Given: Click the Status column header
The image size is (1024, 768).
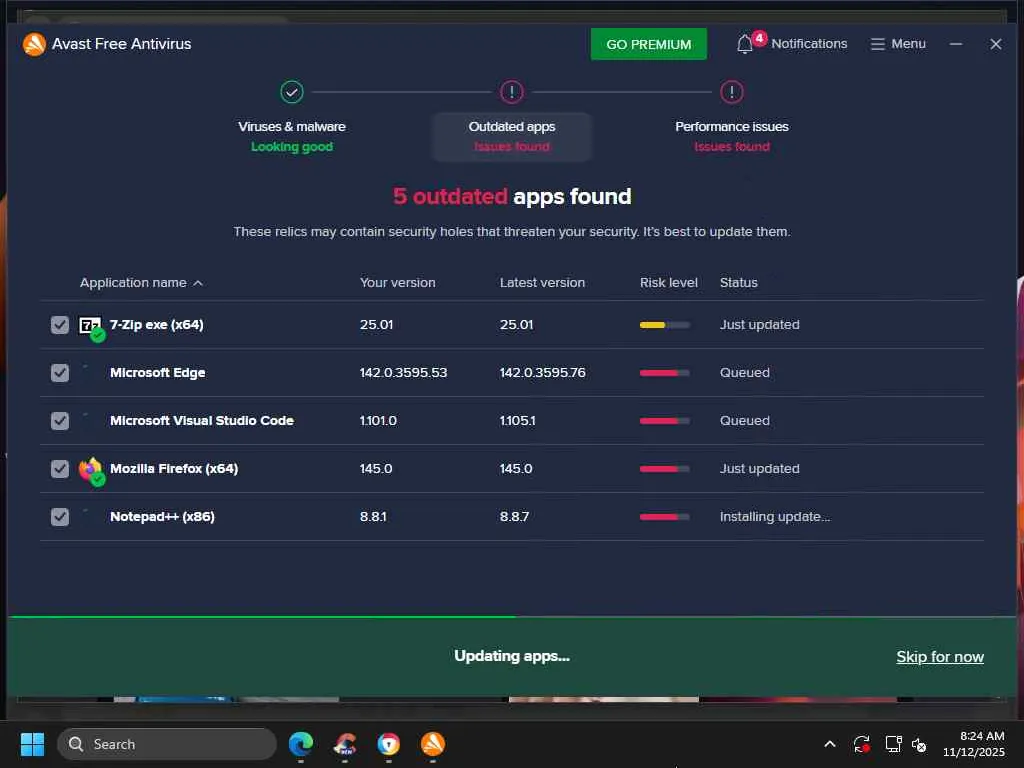Looking at the screenshot, I should [x=739, y=283].
